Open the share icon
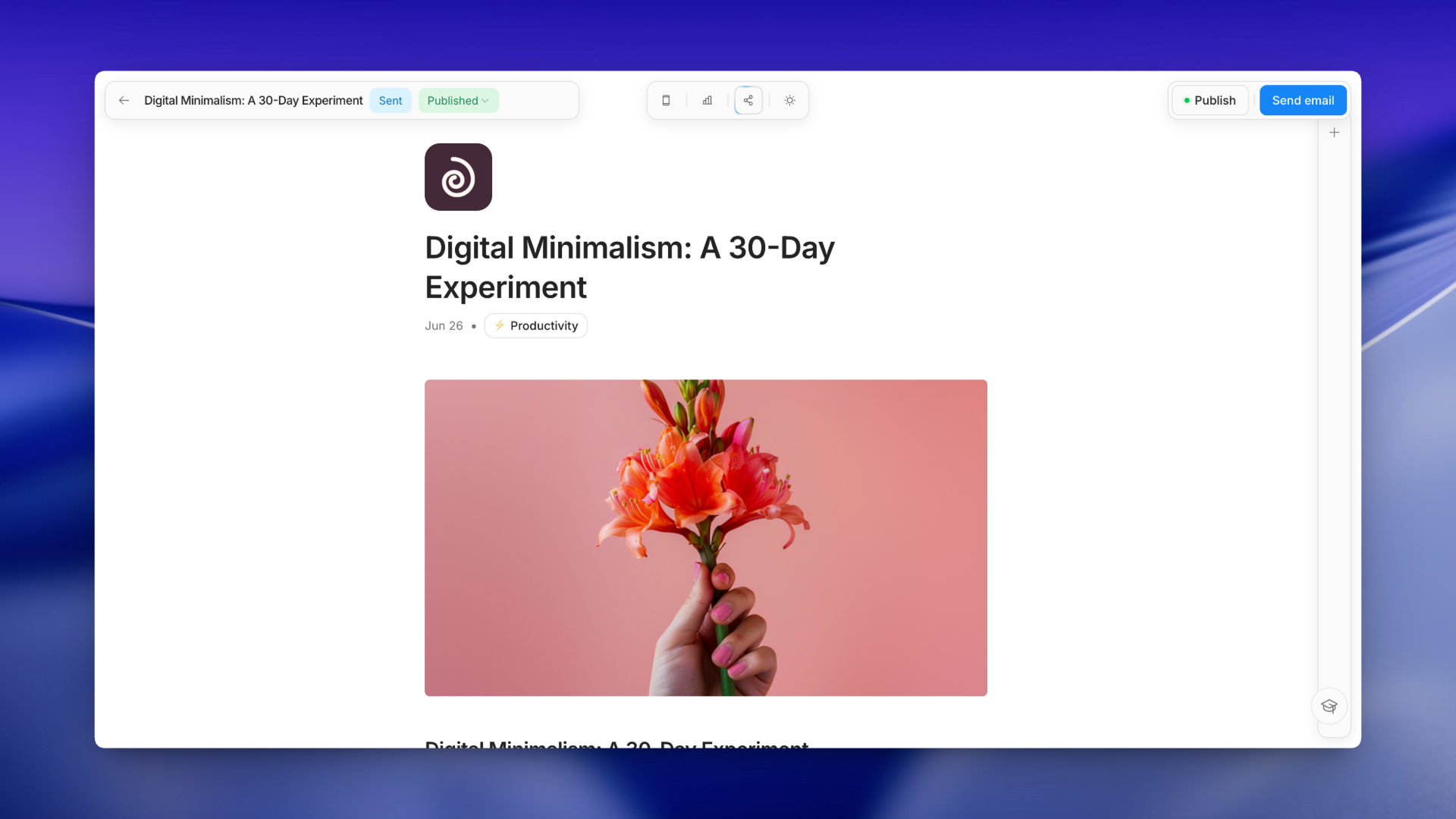1456x819 pixels. point(748,100)
